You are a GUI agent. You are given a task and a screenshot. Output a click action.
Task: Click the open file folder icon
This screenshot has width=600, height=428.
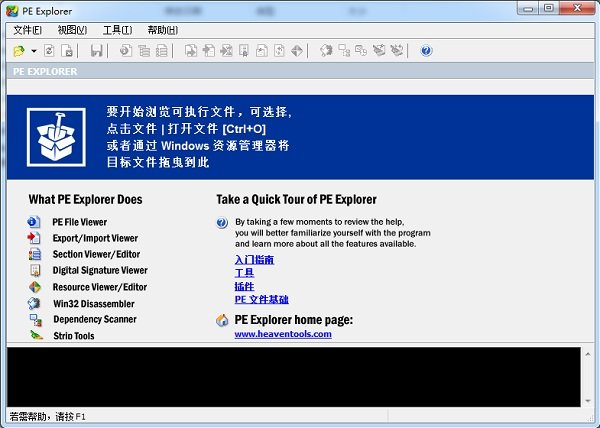(19, 50)
